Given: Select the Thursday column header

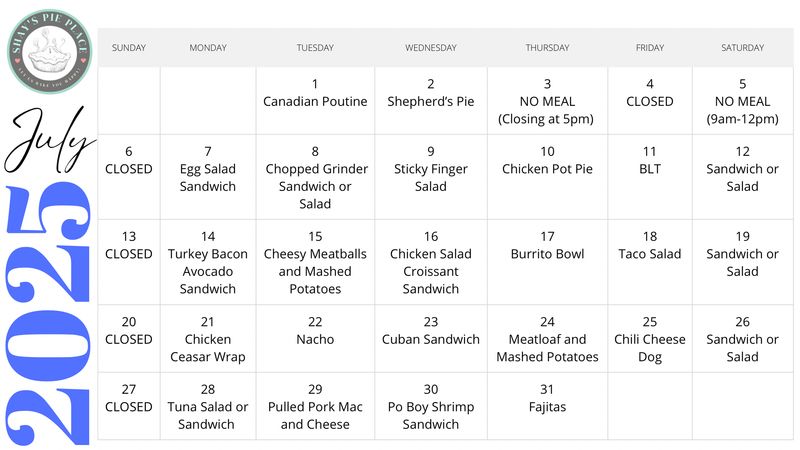Looking at the screenshot, I should 547,47.
